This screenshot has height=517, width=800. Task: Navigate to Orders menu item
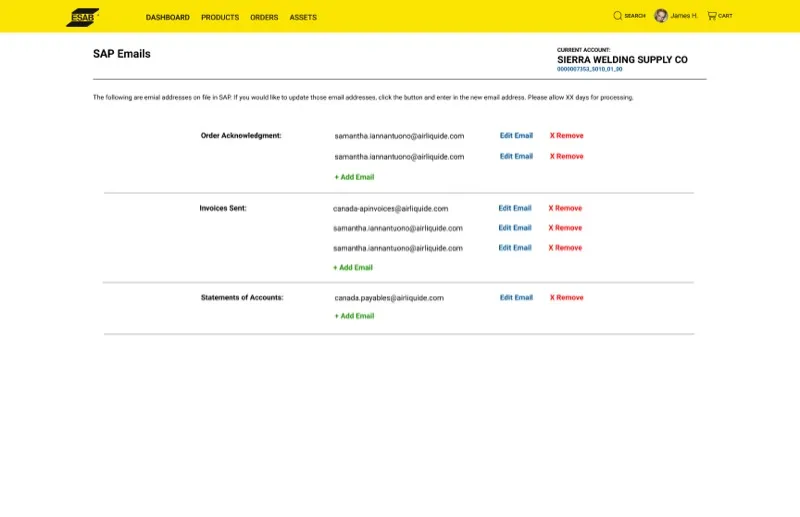[264, 17]
